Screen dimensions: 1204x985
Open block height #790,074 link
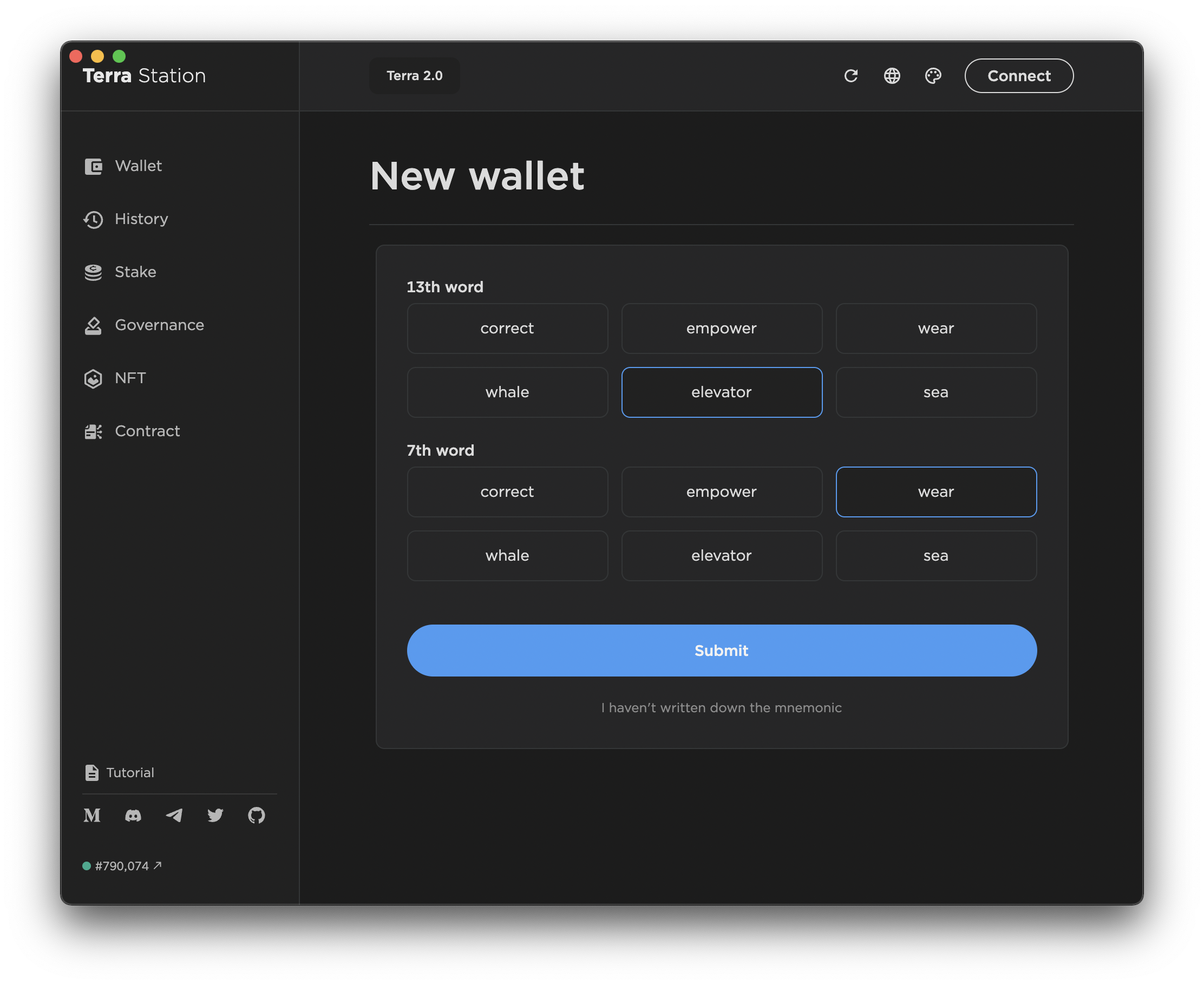(122, 866)
